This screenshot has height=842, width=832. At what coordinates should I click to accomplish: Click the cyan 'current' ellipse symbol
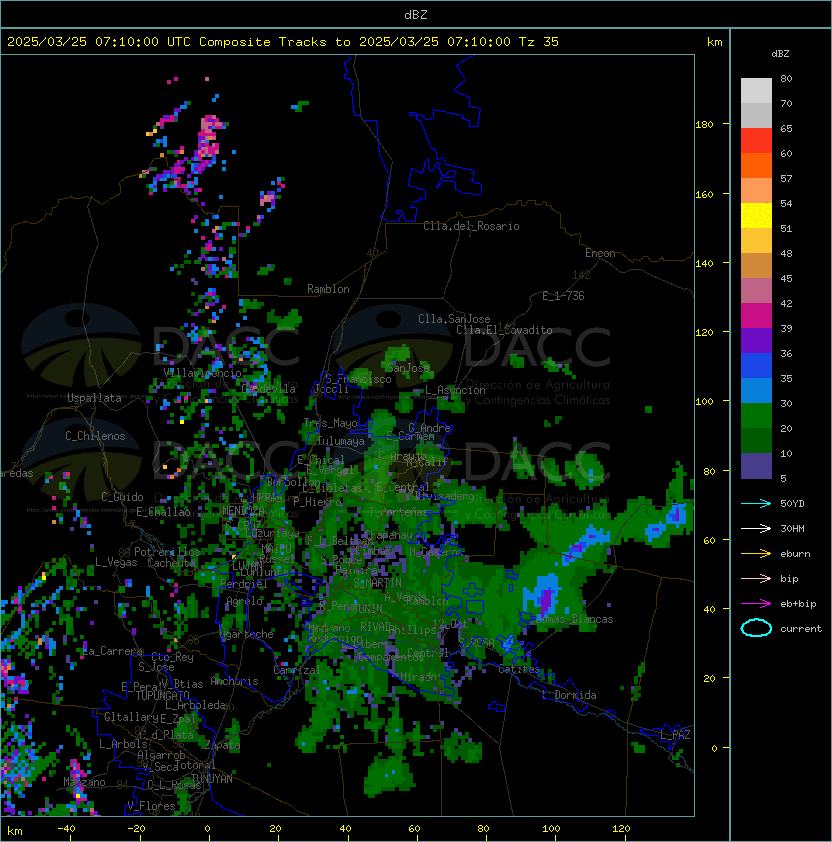click(756, 628)
